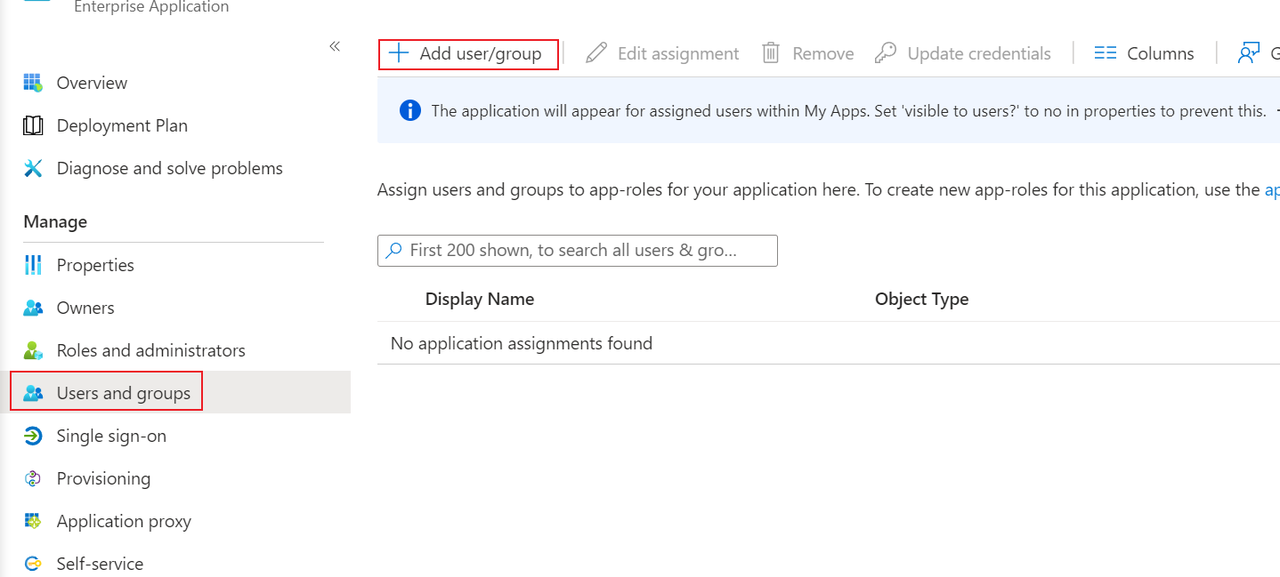Click the Diagnose and solve problems wrench icon
1280x577 pixels.
[x=33, y=168]
